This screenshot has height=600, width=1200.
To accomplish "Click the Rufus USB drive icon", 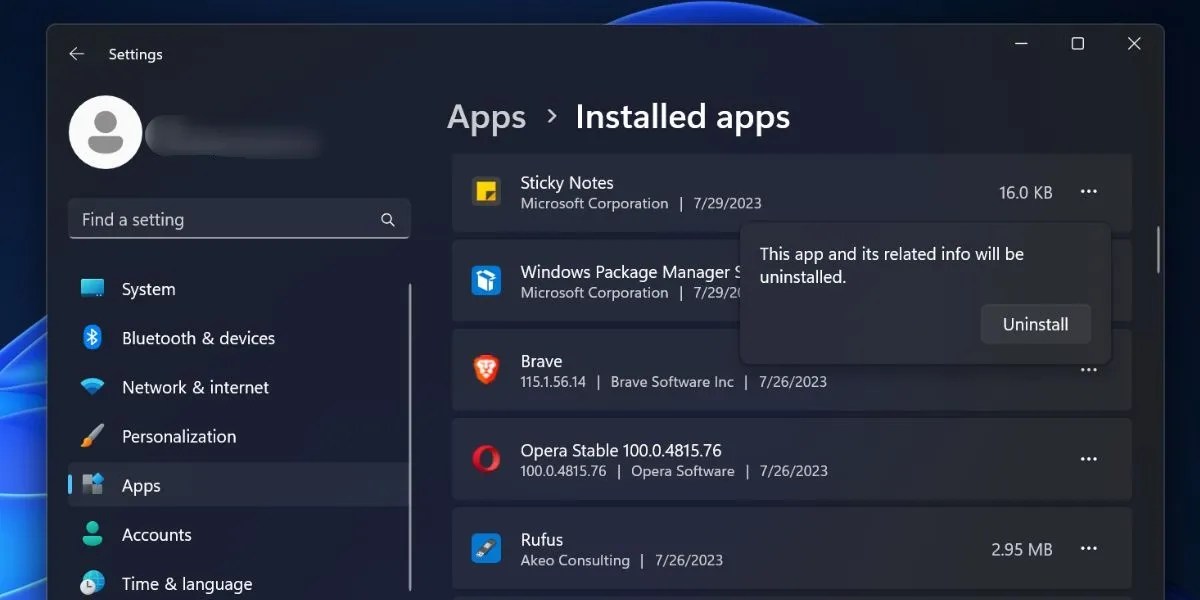I will point(485,549).
